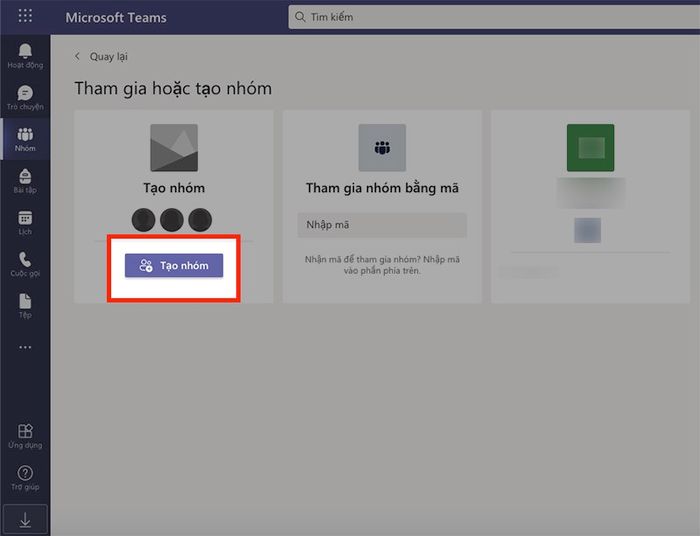The width and height of the screenshot is (700, 536).
Task: Go back with Quay lại link
Action: (101, 57)
